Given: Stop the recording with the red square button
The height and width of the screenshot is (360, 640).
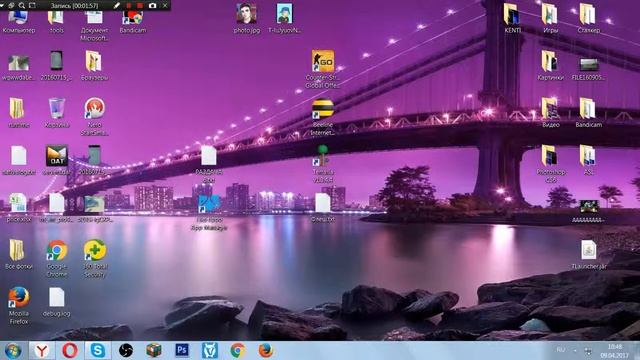Looking at the screenshot, I should tap(140, 6).
